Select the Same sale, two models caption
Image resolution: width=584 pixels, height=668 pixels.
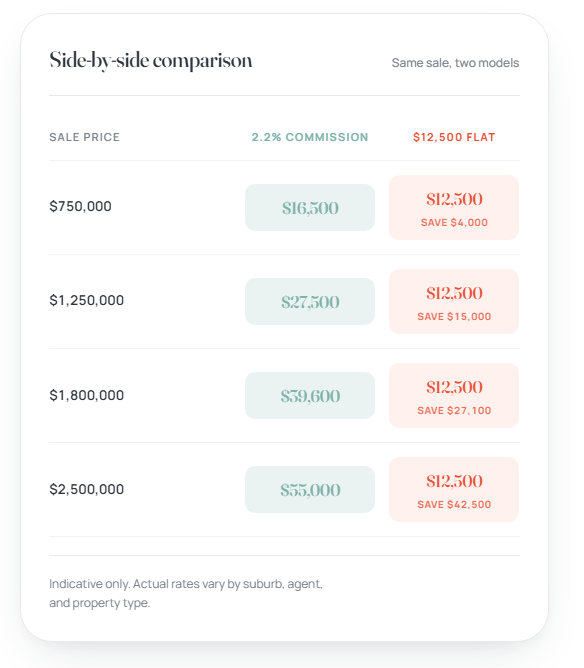(455, 63)
